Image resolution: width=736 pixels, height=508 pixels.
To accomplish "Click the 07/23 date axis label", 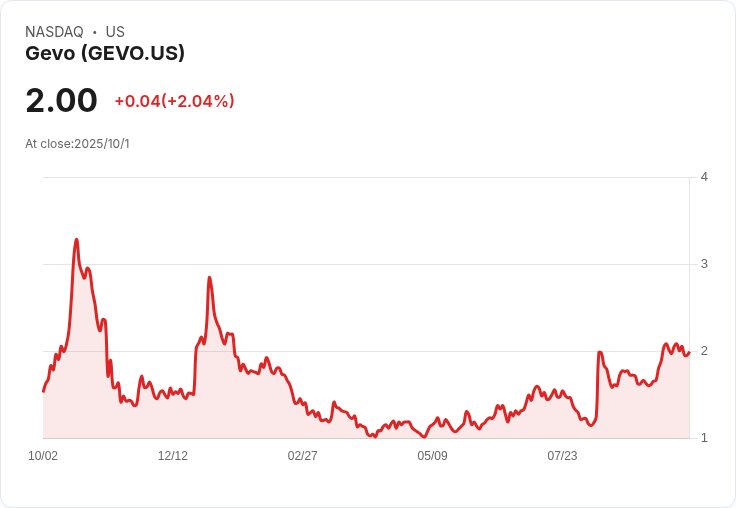I will tap(562, 456).
